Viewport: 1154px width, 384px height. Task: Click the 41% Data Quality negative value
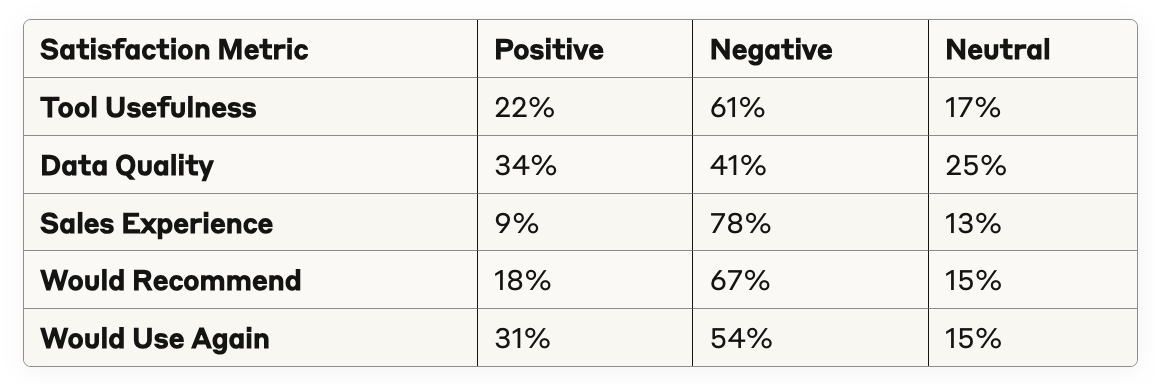click(x=738, y=166)
